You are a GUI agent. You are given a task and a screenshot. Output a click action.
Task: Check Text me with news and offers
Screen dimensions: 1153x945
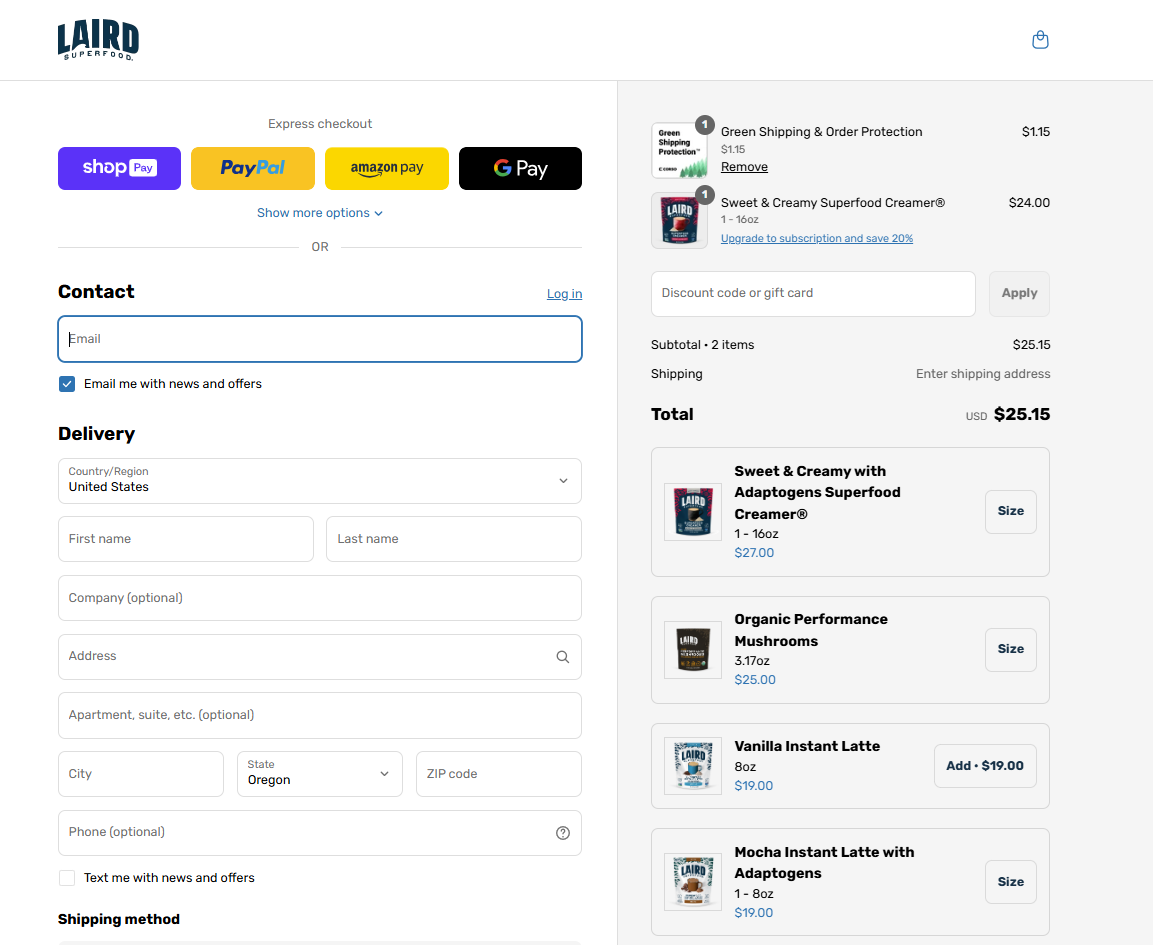coord(67,878)
